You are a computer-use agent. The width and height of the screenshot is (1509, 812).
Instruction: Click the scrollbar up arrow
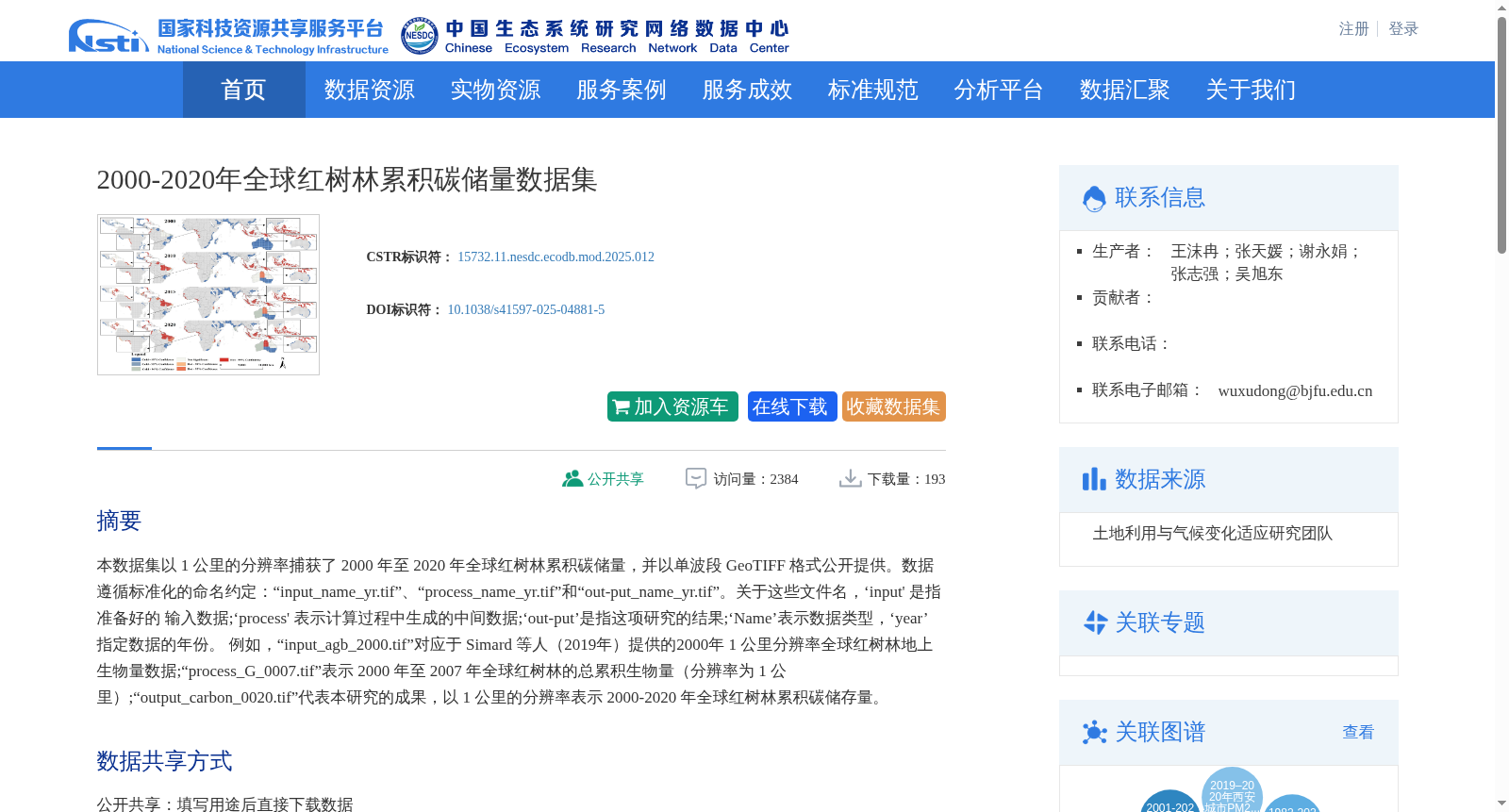pos(1501,8)
